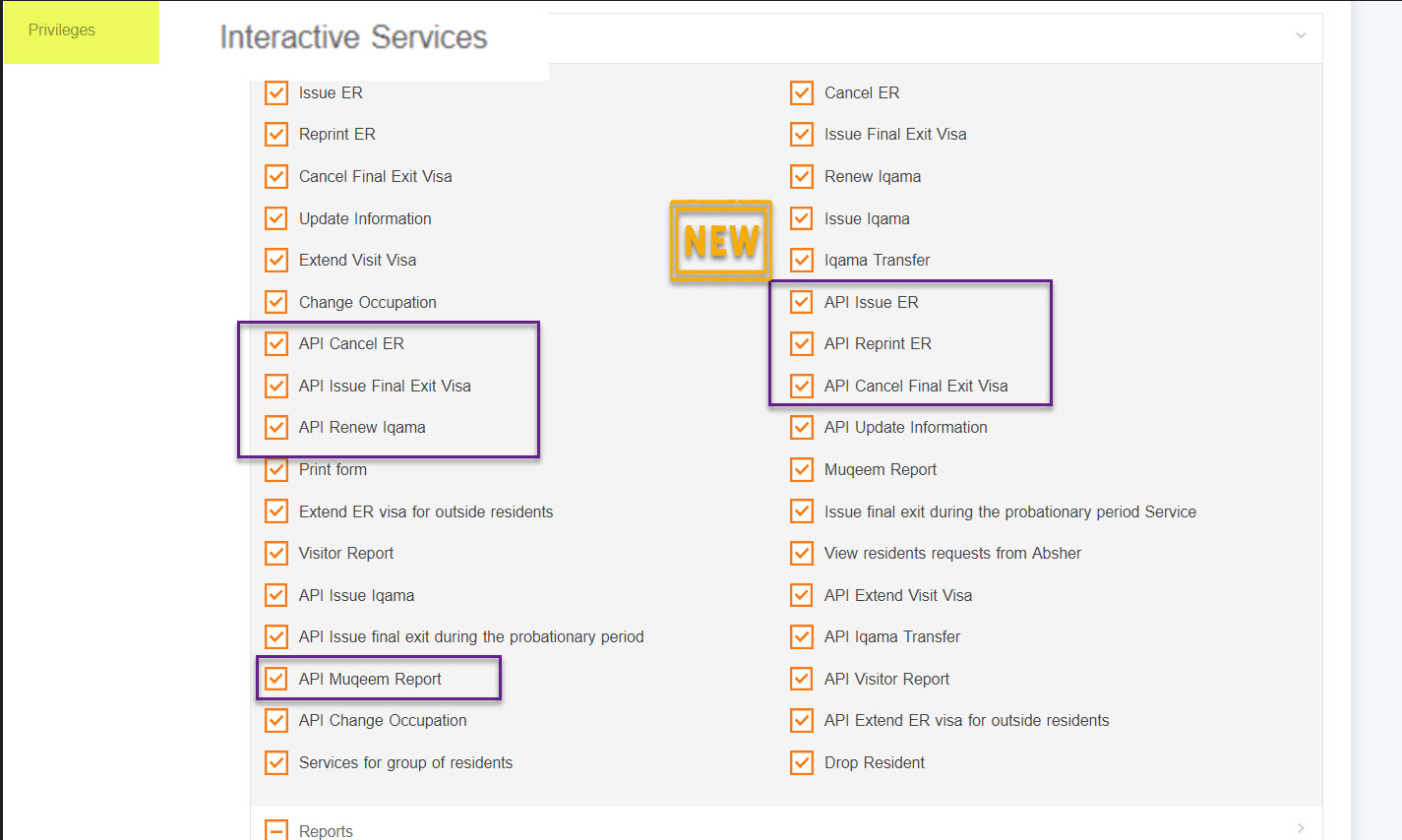
Task: Toggle the Reports partial-selection checkbox
Action: pos(276,830)
